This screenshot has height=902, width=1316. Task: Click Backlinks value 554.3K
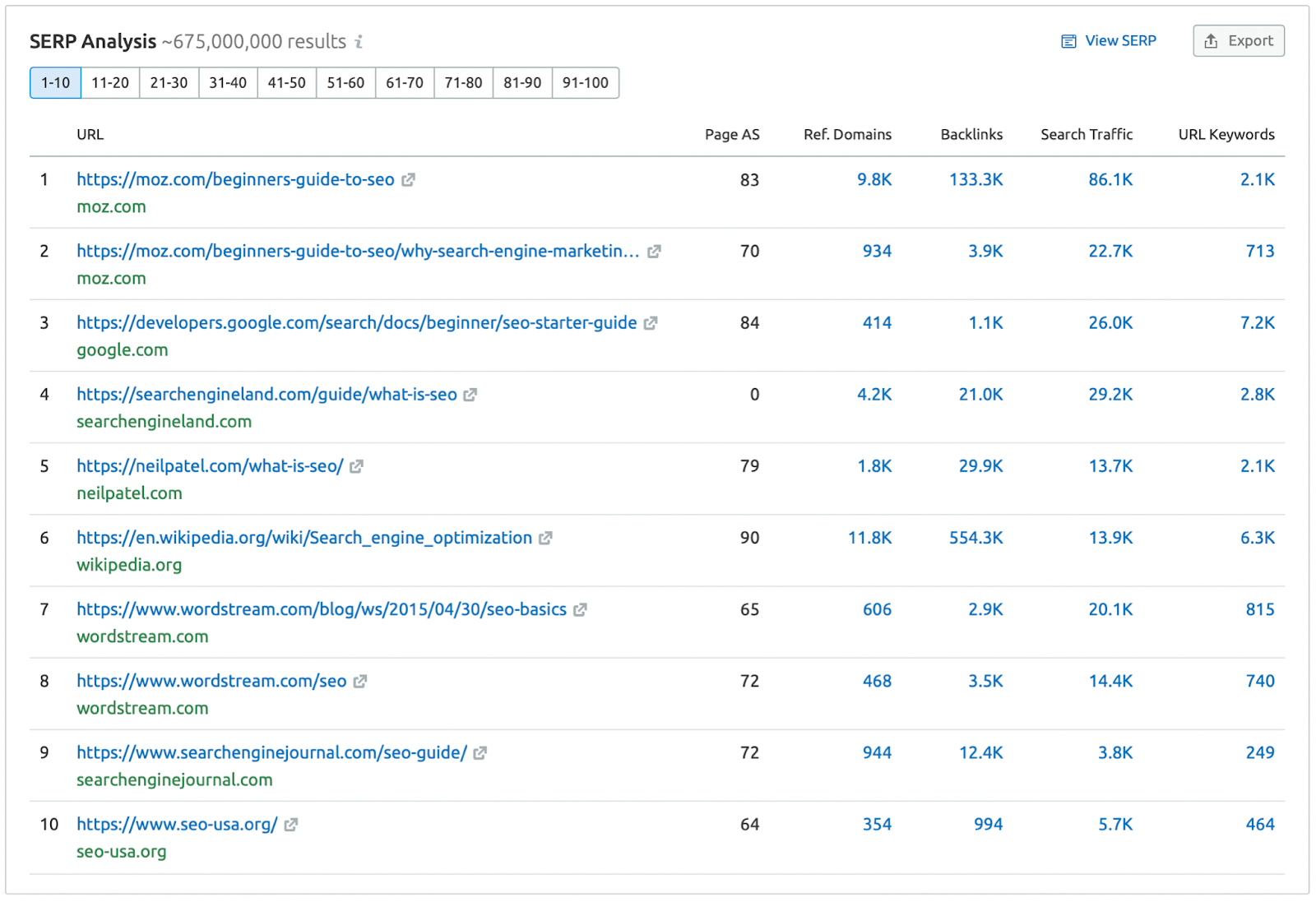(976, 537)
